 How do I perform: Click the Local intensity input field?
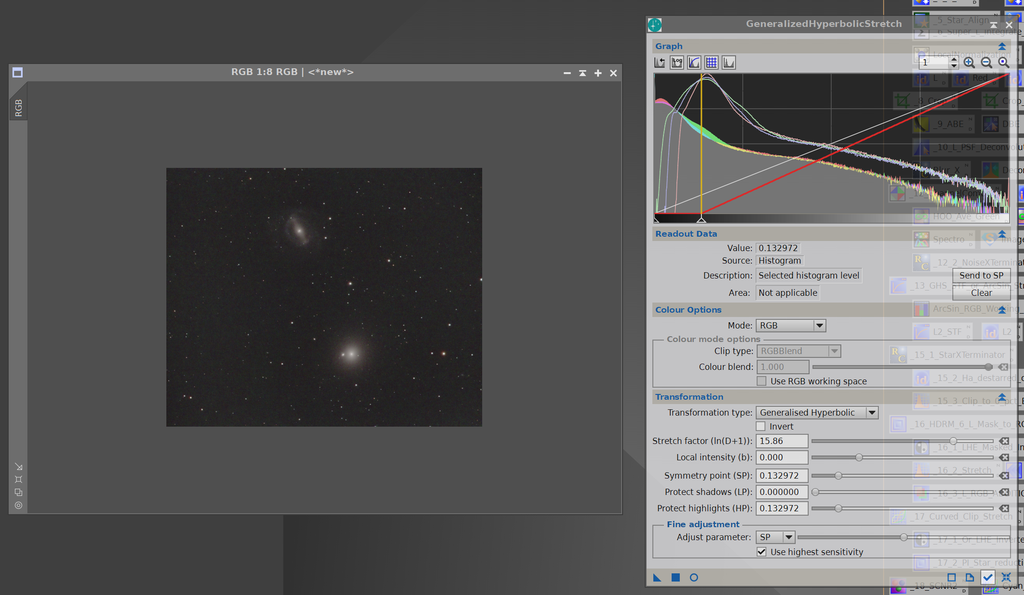click(x=782, y=457)
